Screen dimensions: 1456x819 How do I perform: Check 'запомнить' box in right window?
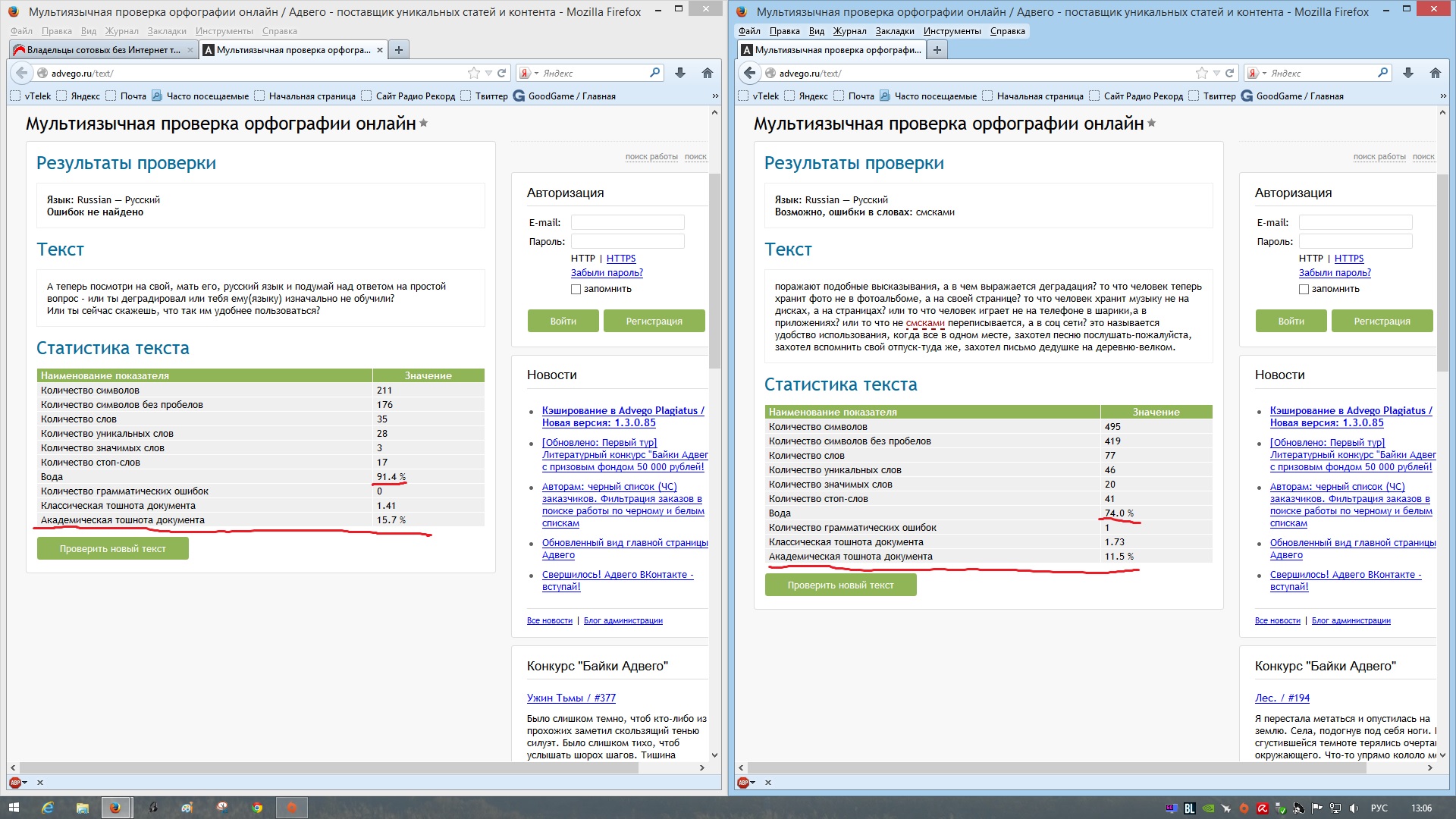[x=1304, y=289]
